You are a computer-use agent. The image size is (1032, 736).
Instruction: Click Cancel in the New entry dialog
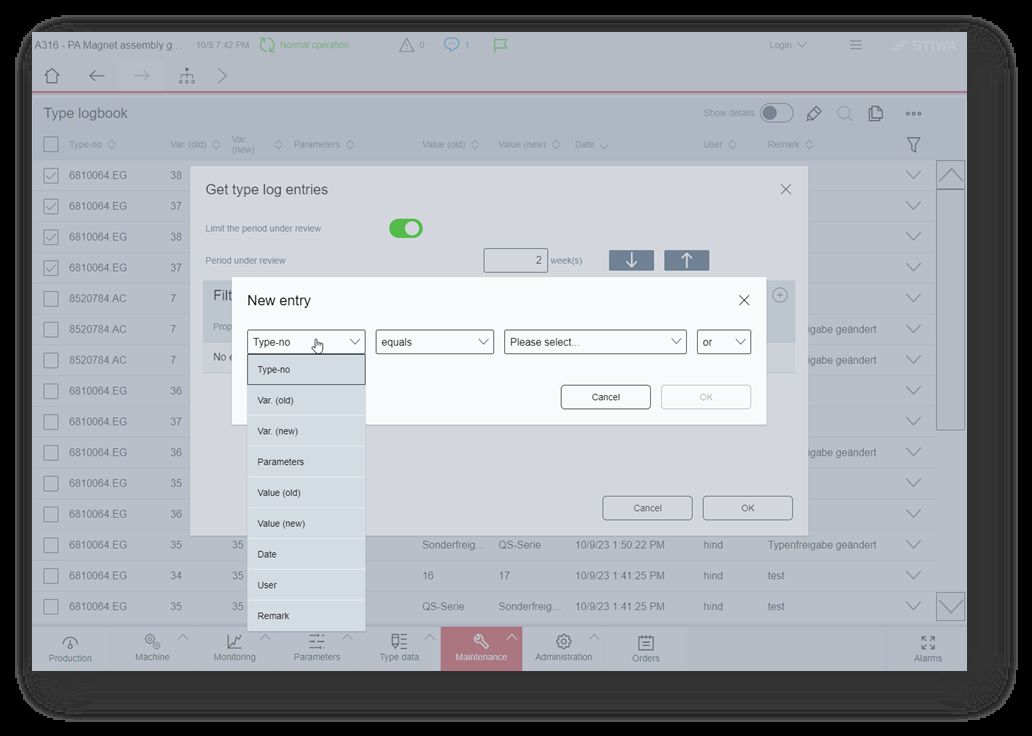(605, 397)
